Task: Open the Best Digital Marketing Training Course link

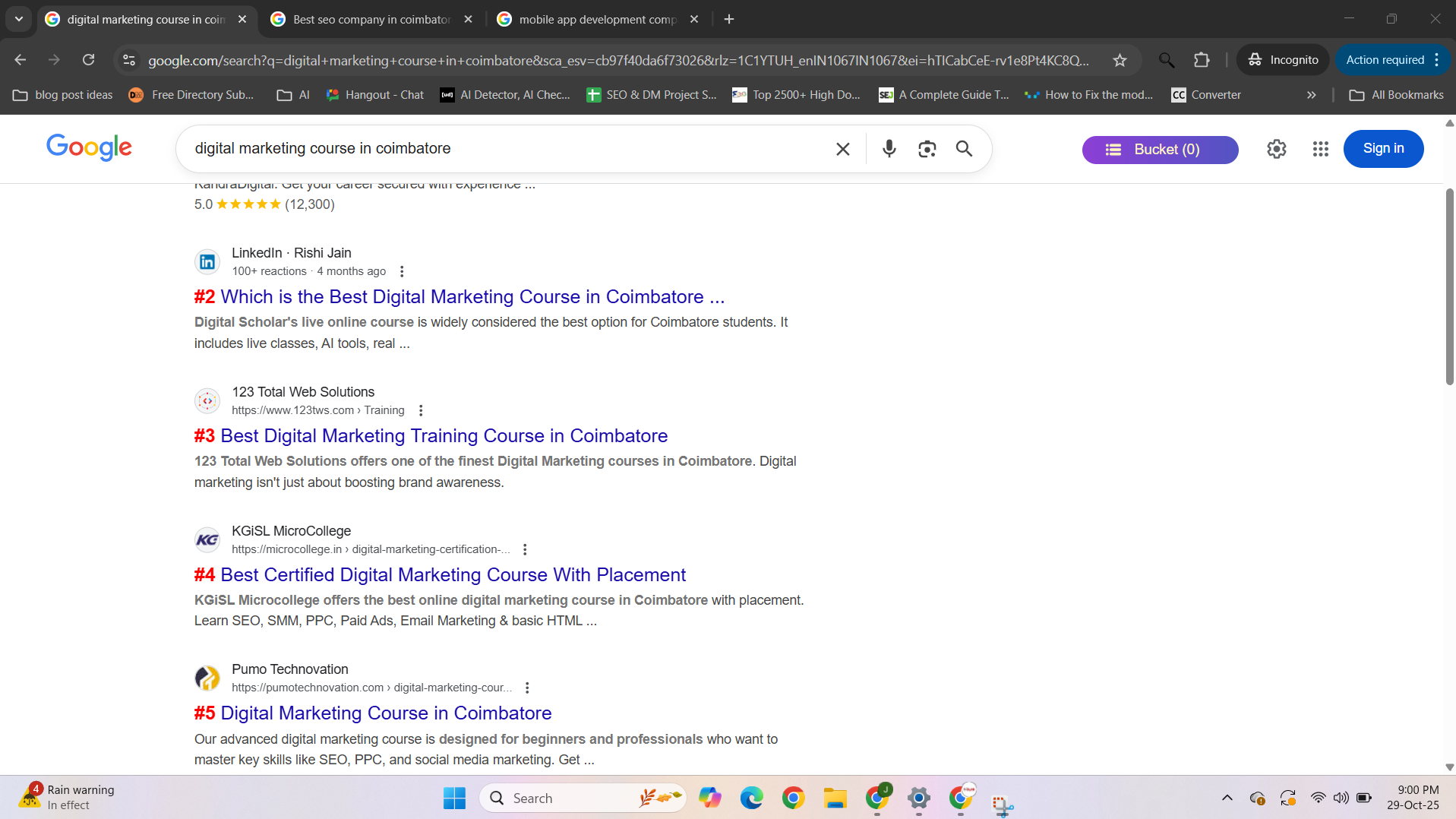Action: pyautogui.click(x=444, y=436)
